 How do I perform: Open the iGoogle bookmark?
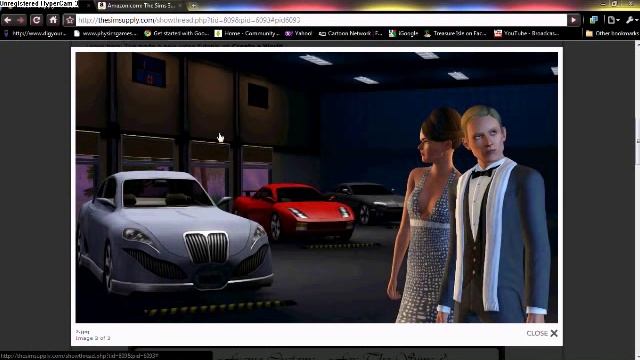point(403,33)
